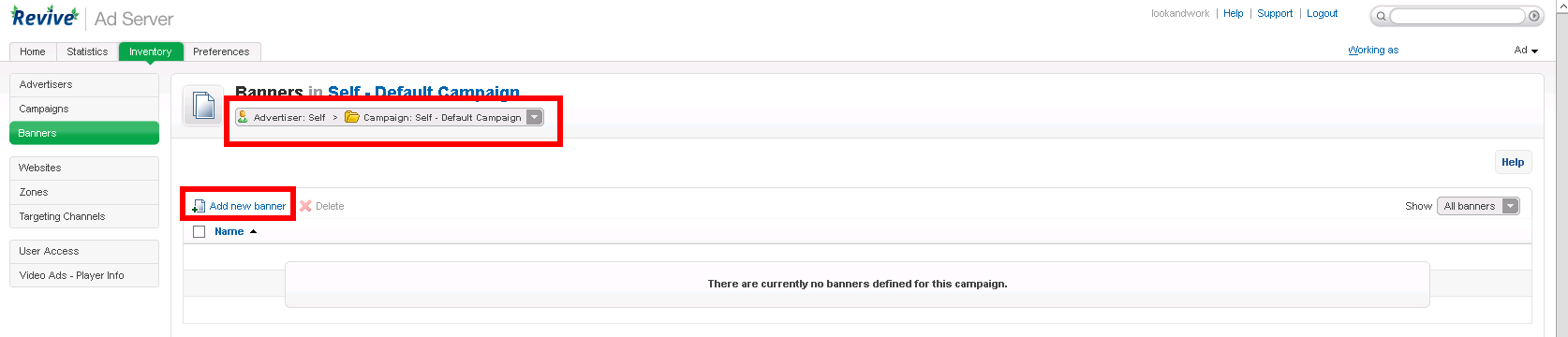Click the Help button on the right
This screenshot has height=337, width=1568.
coord(1513,162)
